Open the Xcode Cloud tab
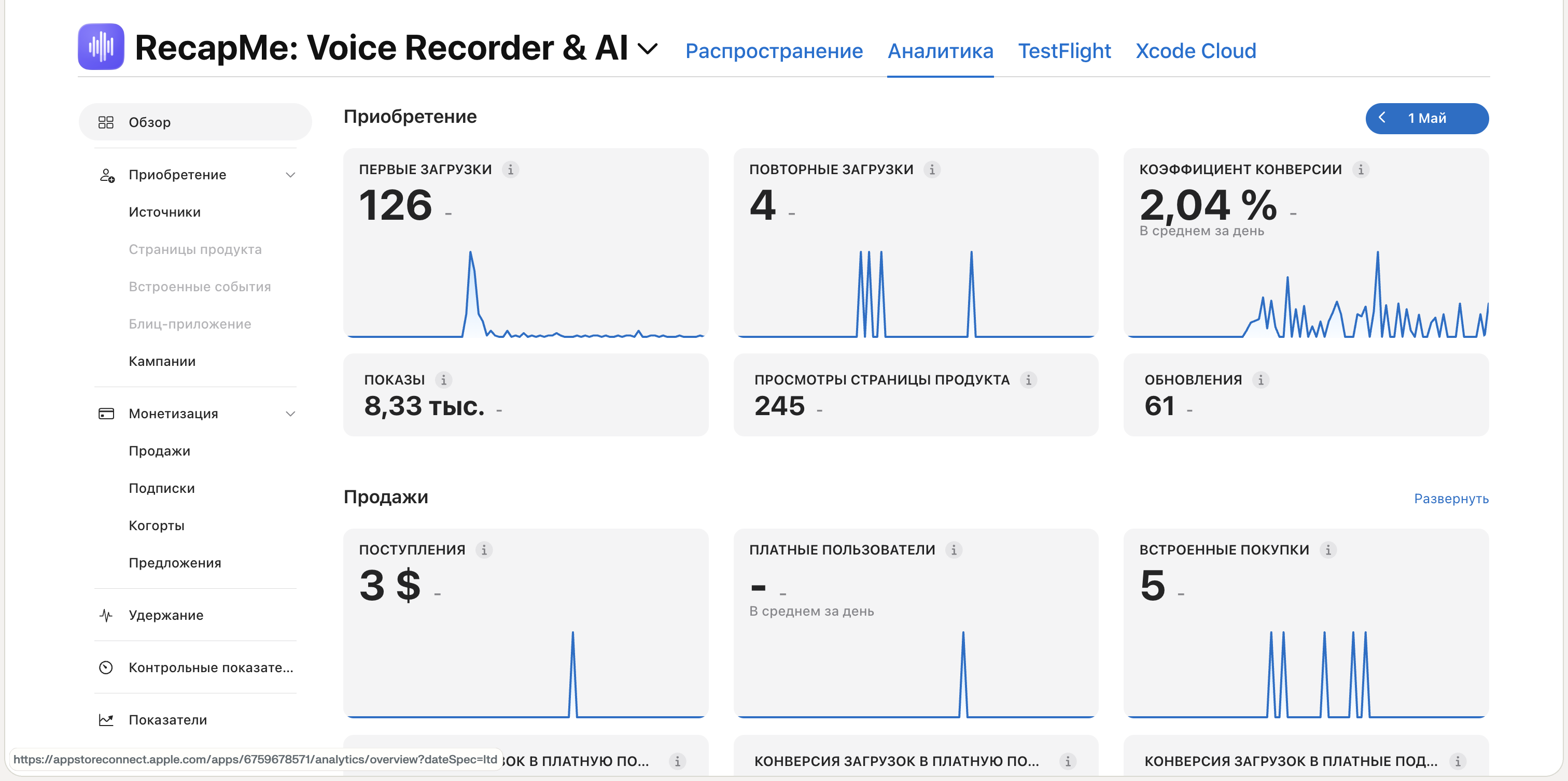 tap(1196, 50)
